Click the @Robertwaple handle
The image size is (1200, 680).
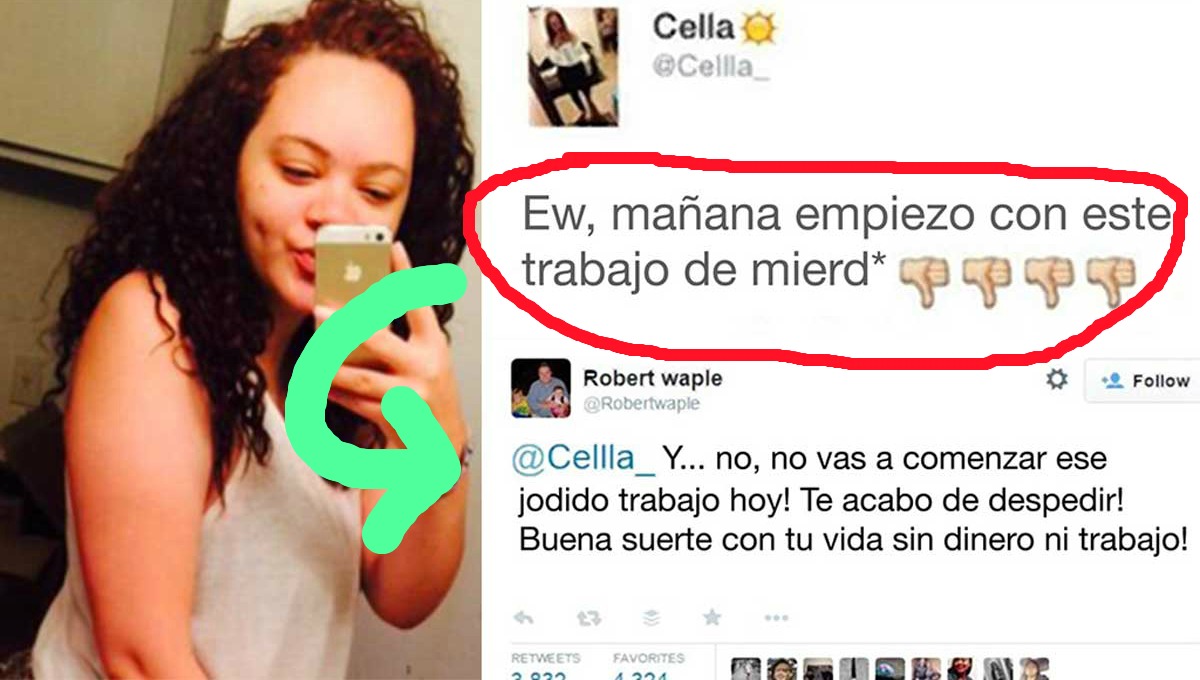pyautogui.click(x=641, y=404)
